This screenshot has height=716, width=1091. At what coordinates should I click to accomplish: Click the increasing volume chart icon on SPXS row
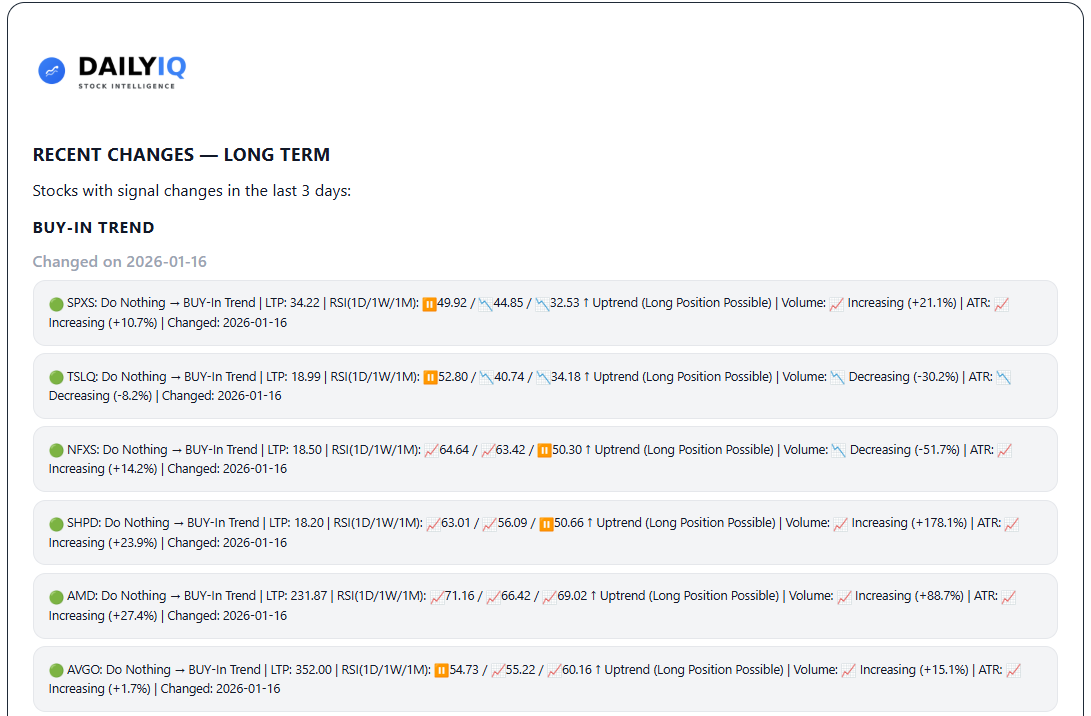pos(838,302)
